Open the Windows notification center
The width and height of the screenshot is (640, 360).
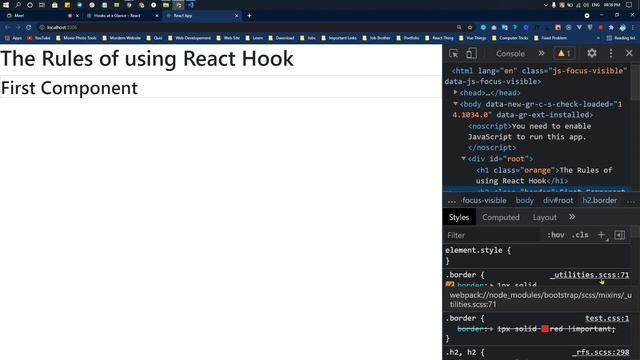pyautogui.click(x=629, y=5)
